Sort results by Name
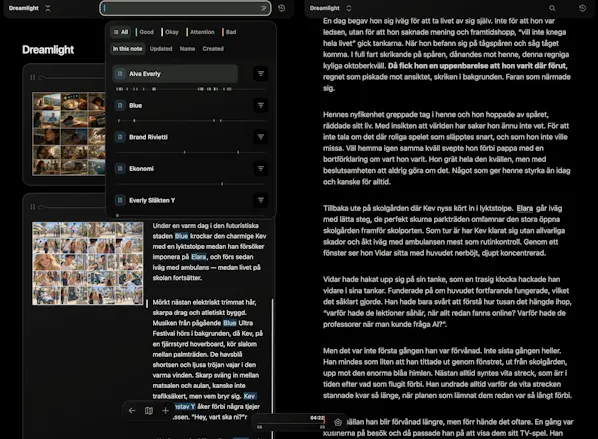The height and width of the screenshot is (439, 598). pyautogui.click(x=187, y=49)
